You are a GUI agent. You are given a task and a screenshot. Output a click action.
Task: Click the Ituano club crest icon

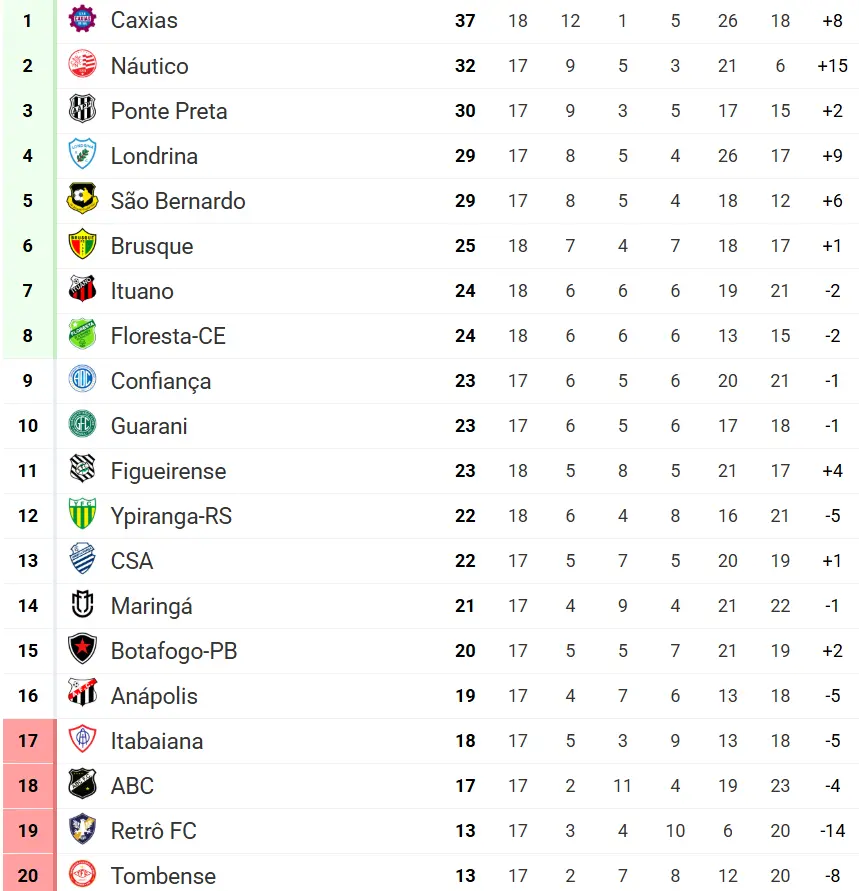pyautogui.click(x=82, y=290)
